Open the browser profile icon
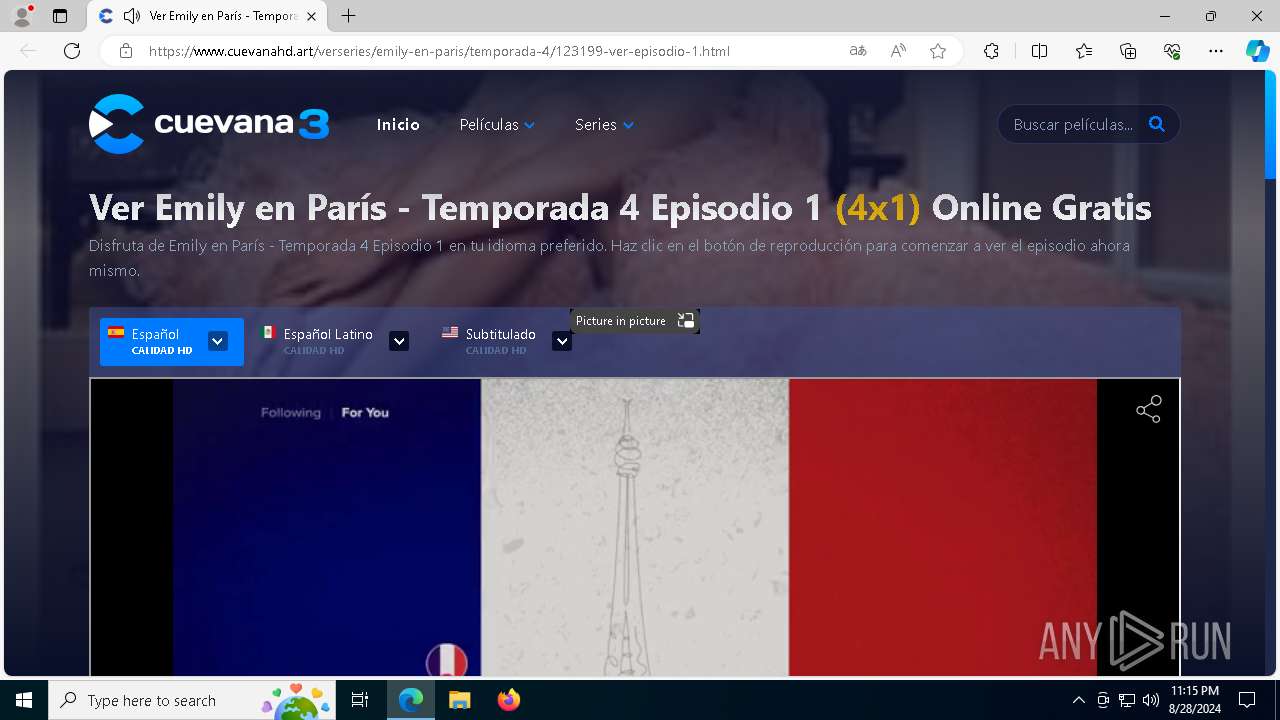The image size is (1280, 720). 22,16
